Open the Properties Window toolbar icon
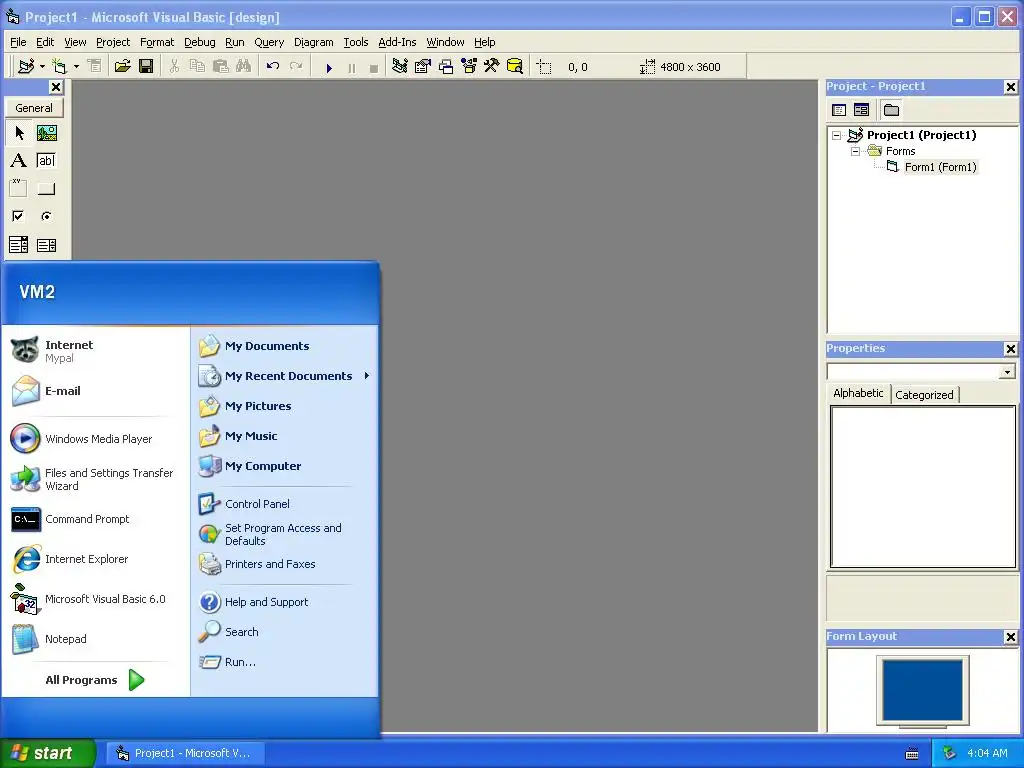This screenshot has width=1024, height=768. click(423, 66)
